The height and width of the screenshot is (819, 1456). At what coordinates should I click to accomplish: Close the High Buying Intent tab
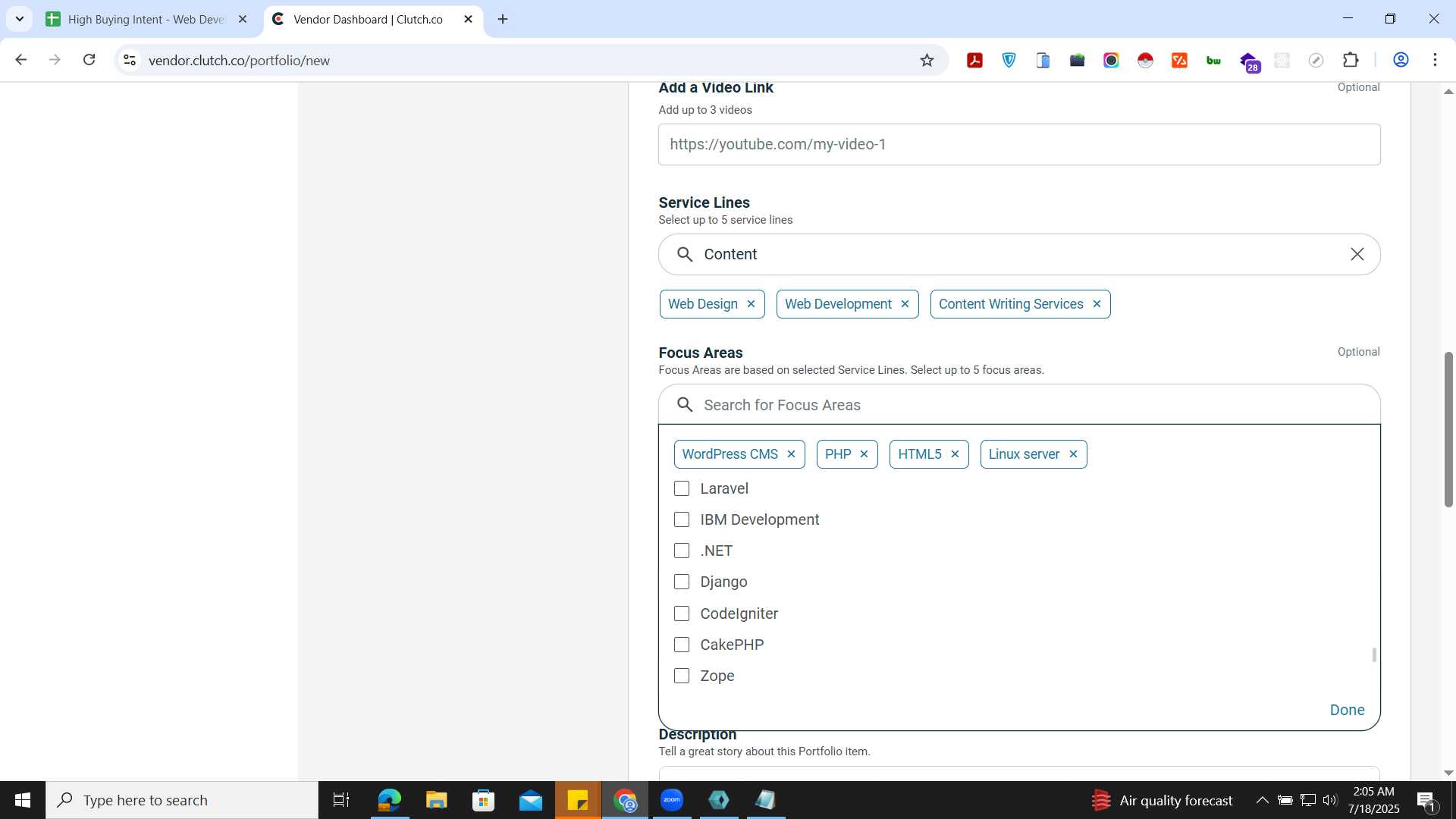click(x=243, y=20)
